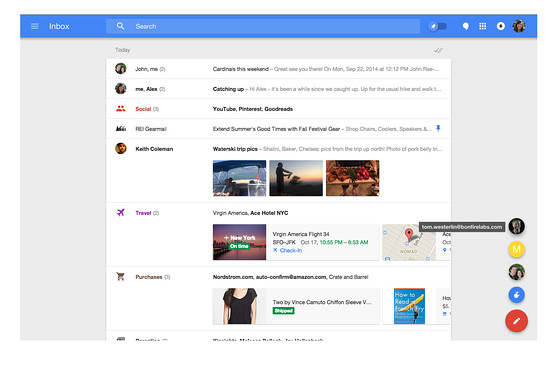The image size is (553, 369).
Task: Click the Today section header
Action: pos(122,50)
